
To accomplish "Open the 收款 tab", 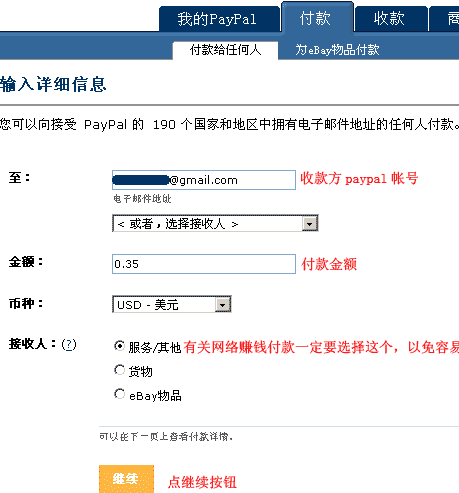I will 391,19.
